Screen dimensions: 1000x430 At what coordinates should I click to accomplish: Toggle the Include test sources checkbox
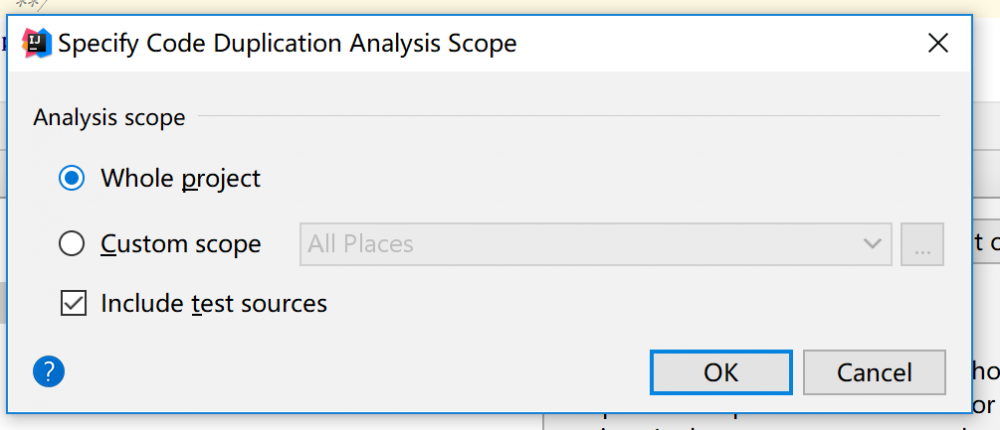click(x=73, y=303)
